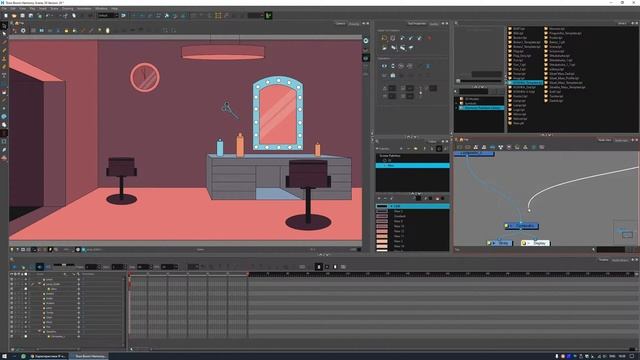Click the Toon Boom Harmony taskbar button
This screenshot has height=360, width=640.
click(90, 356)
